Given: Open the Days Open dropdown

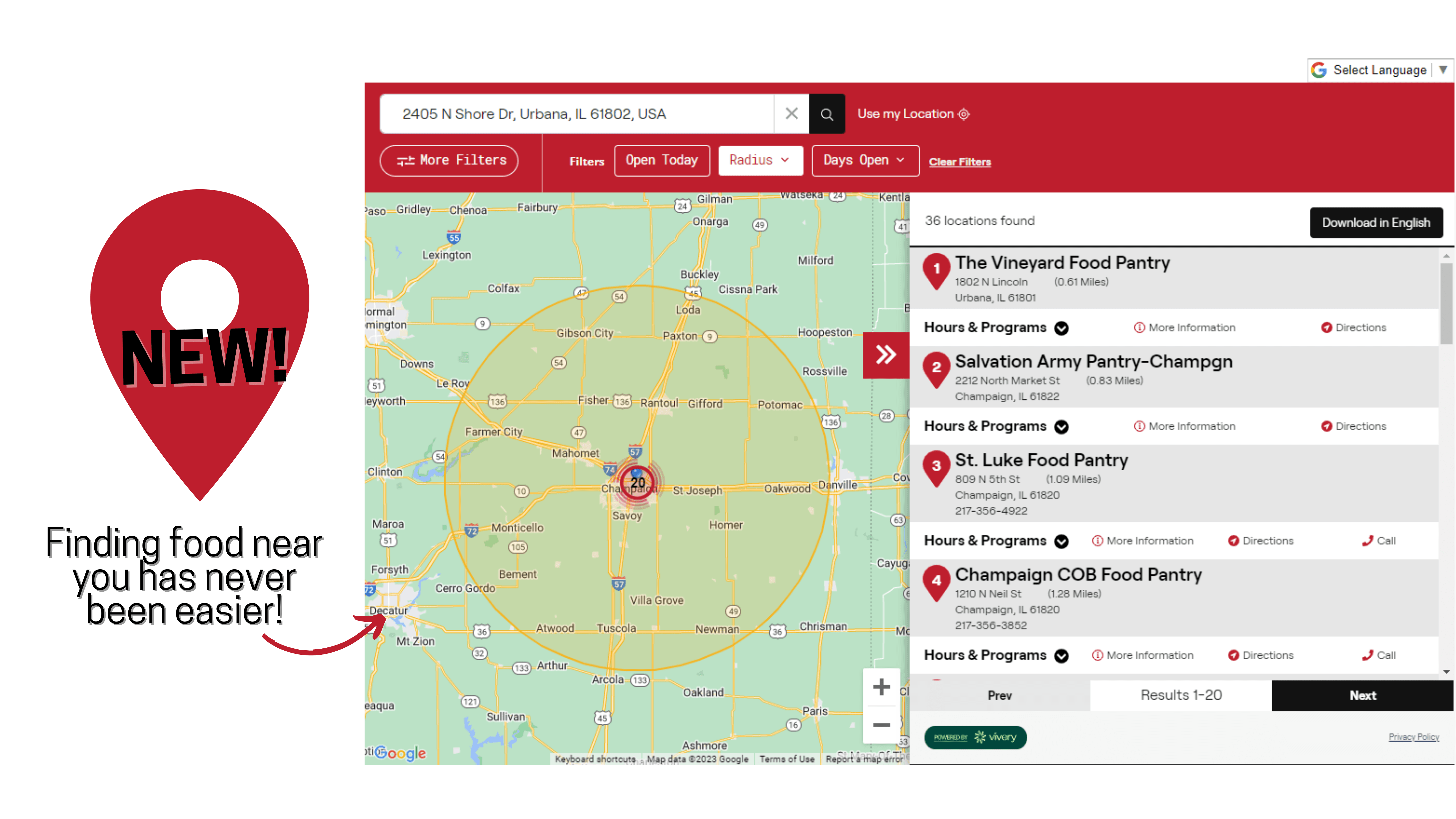Looking at the screenshot, I should 865,160.
